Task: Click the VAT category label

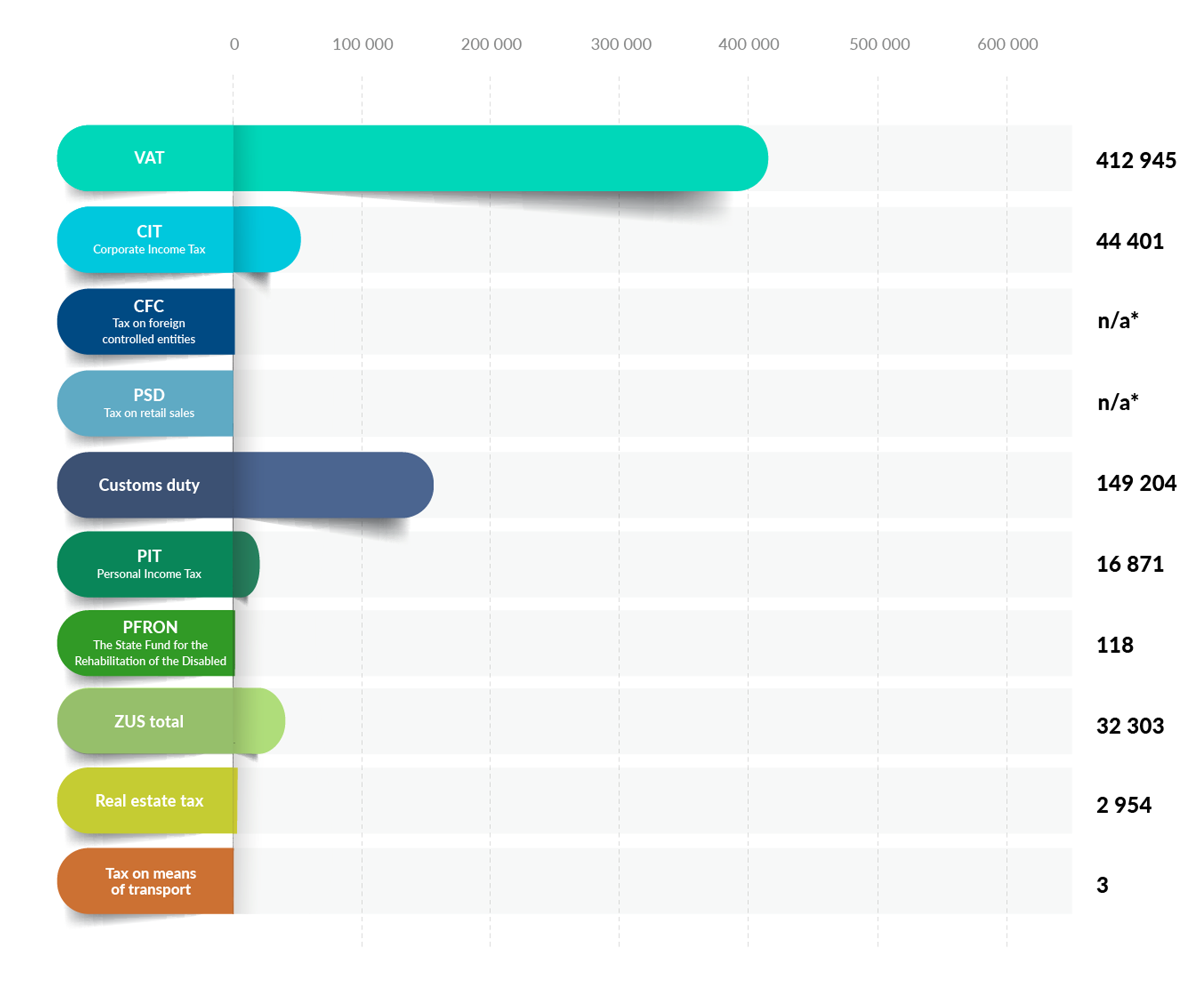Action: 149,158
